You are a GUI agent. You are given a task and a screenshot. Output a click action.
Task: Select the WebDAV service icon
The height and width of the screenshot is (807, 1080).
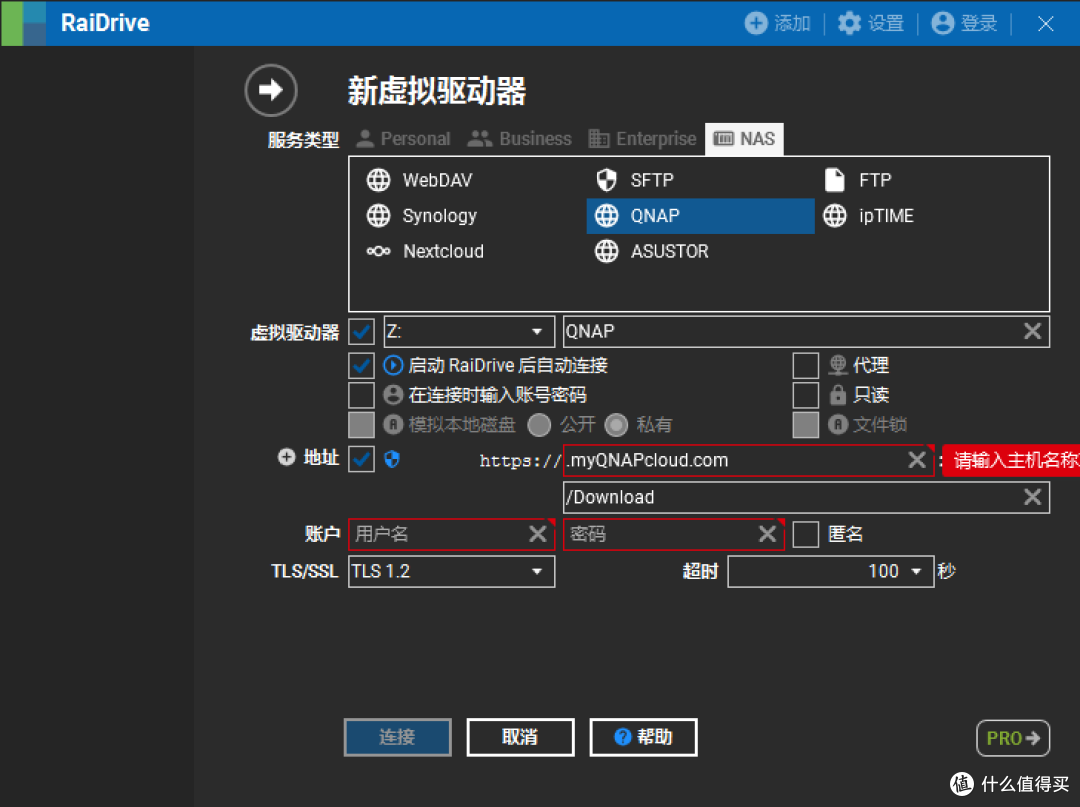tap(379, 180)
